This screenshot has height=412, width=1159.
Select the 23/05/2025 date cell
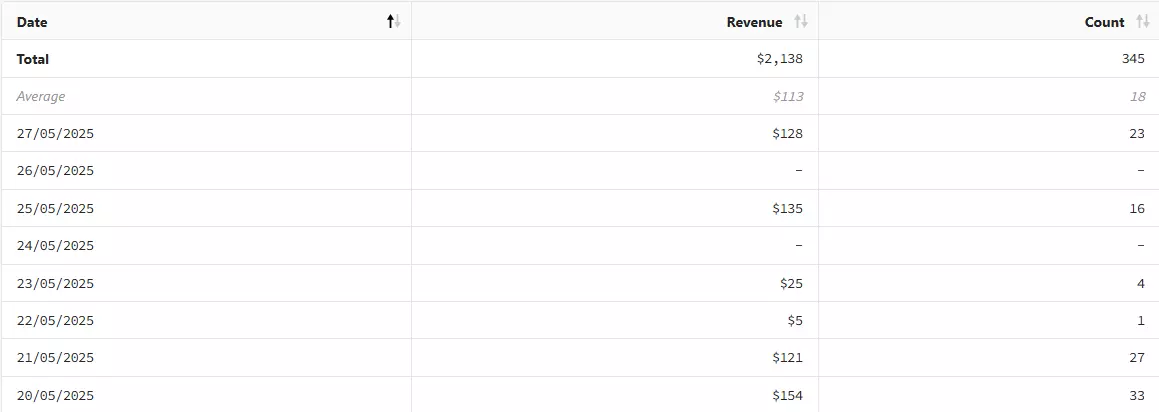55,283
